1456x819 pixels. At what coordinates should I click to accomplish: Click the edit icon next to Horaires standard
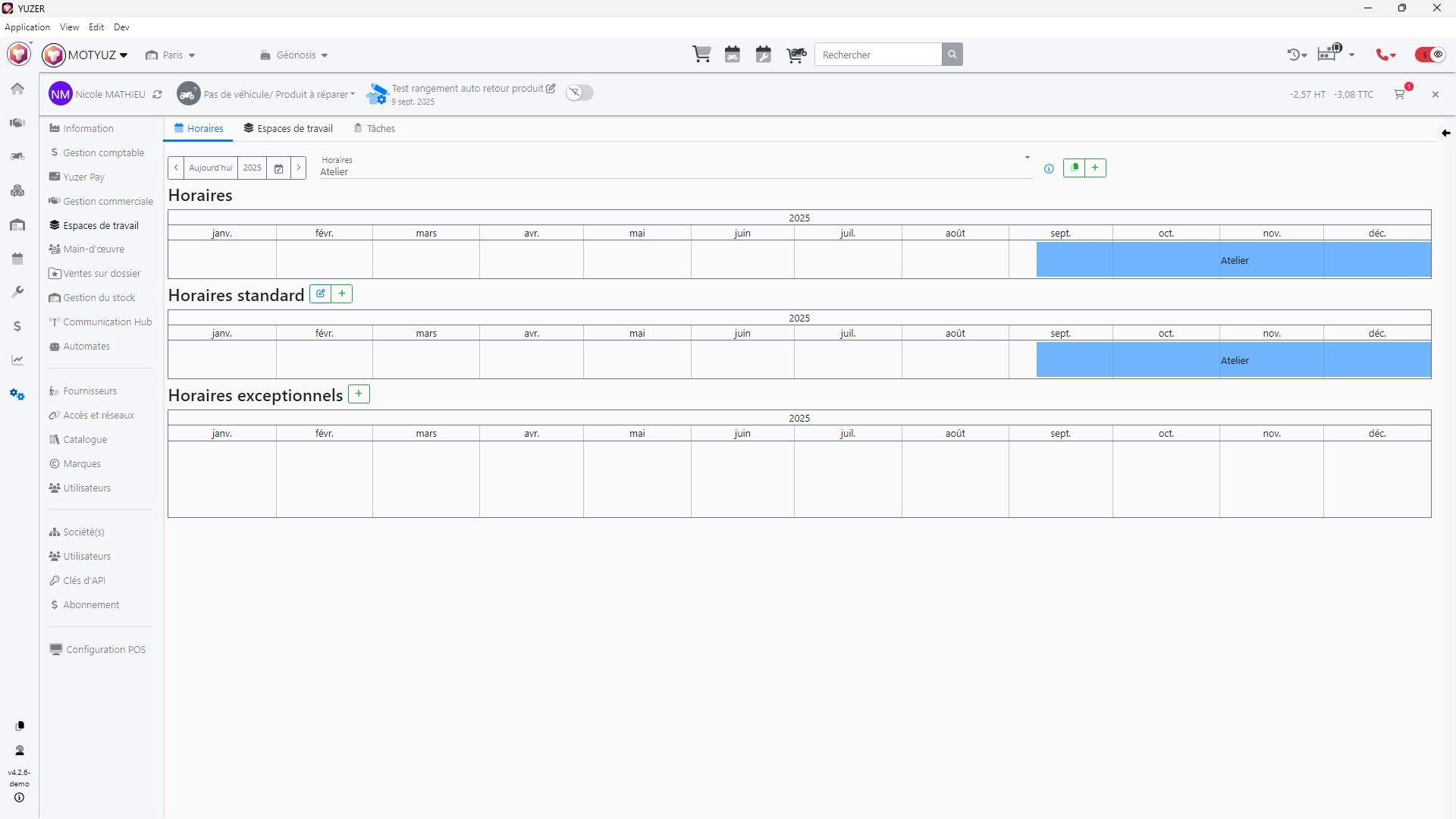pyautogui.click(x=321, y=294)
